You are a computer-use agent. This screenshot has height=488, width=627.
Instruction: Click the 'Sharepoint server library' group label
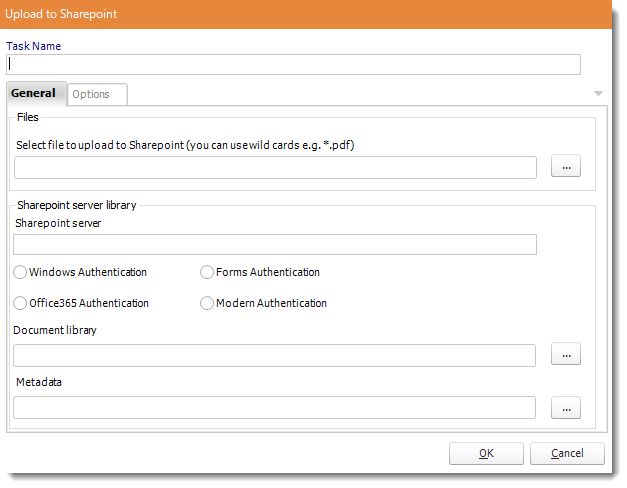click(77, 205)
